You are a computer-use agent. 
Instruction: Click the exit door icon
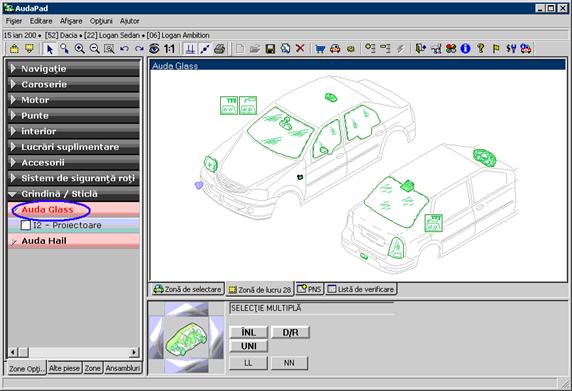point(421,49)
